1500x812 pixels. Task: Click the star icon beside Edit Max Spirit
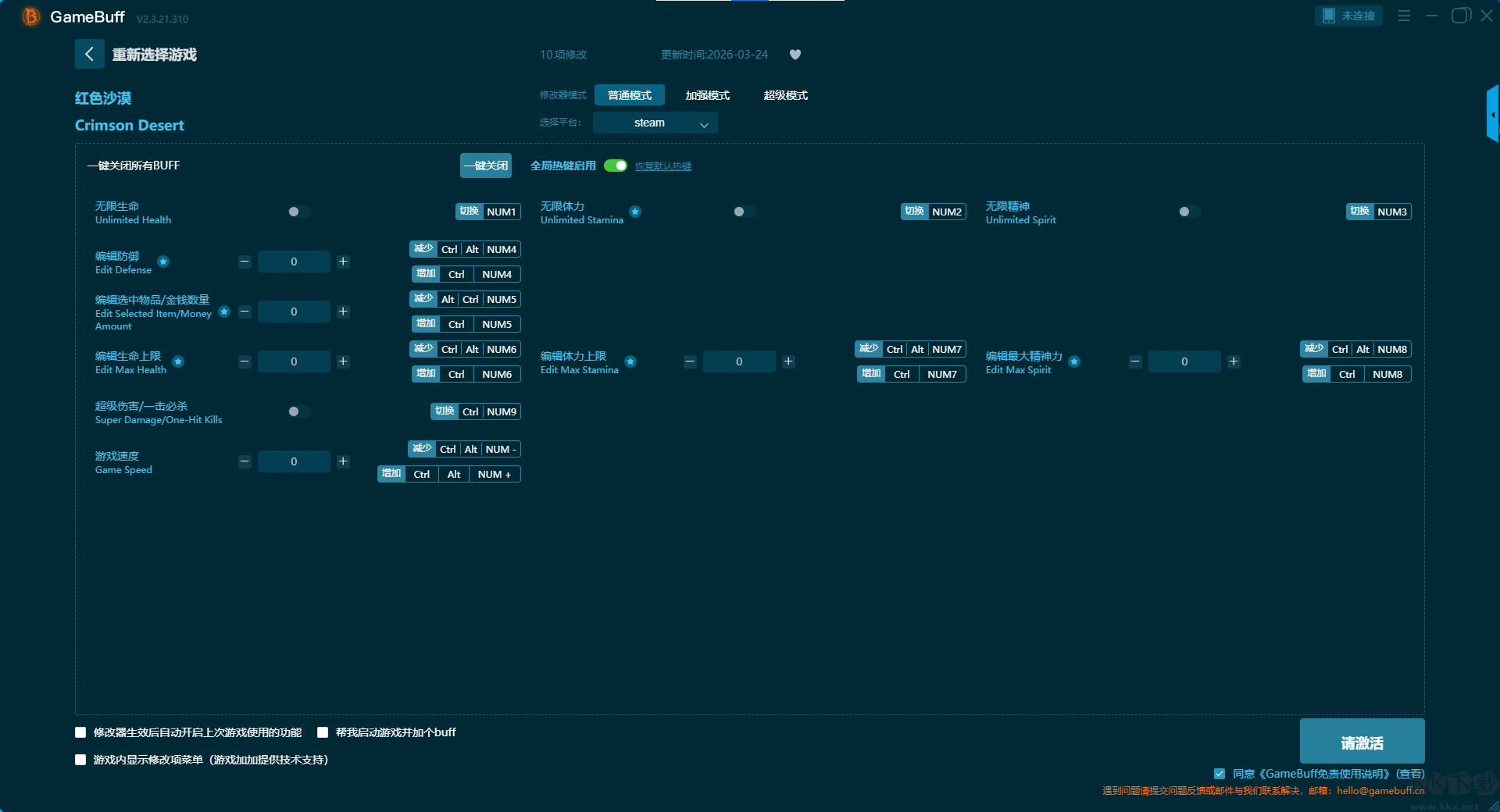tap(1074, 361)
